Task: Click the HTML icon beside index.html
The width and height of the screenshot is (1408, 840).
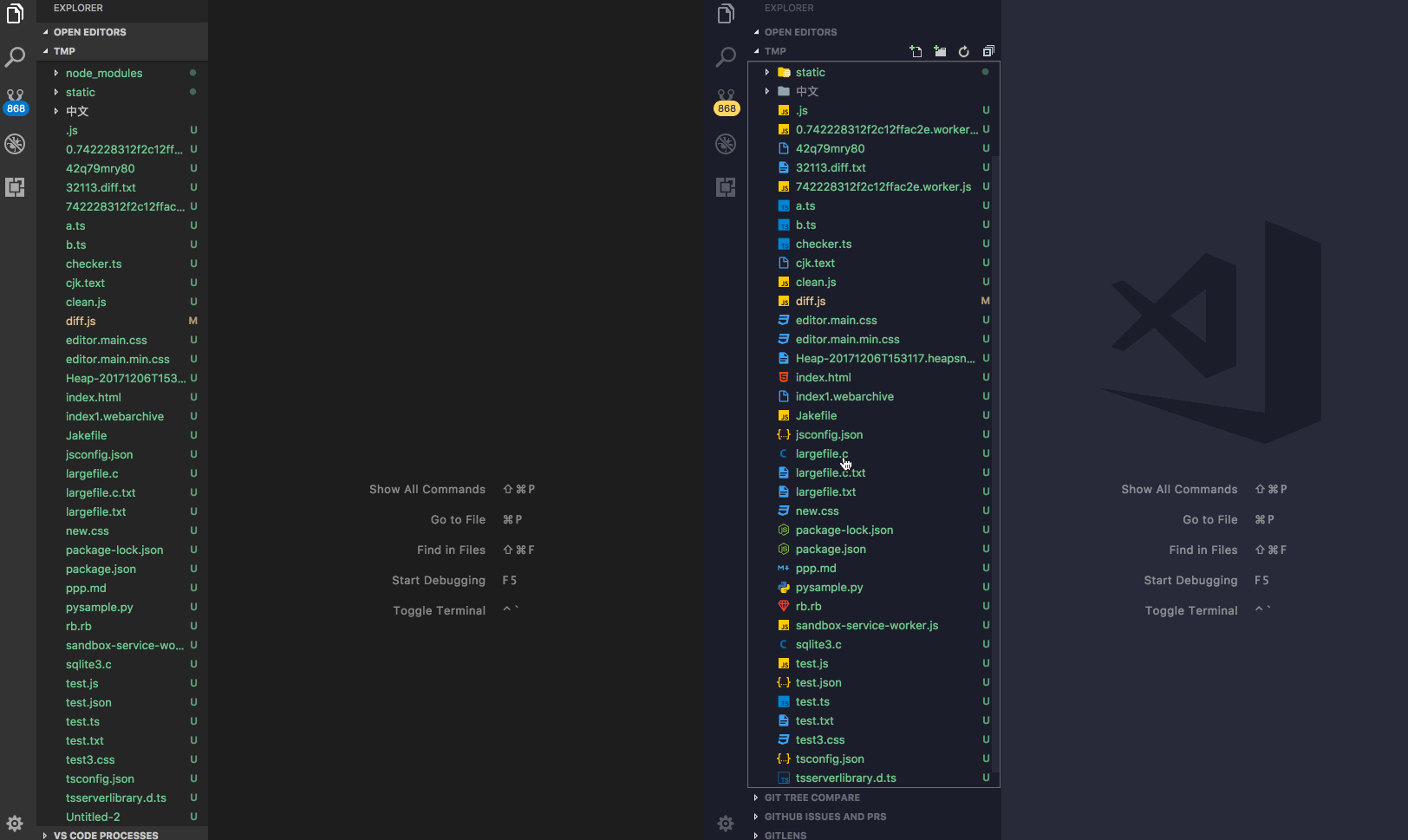Action: tap(784, 377)
